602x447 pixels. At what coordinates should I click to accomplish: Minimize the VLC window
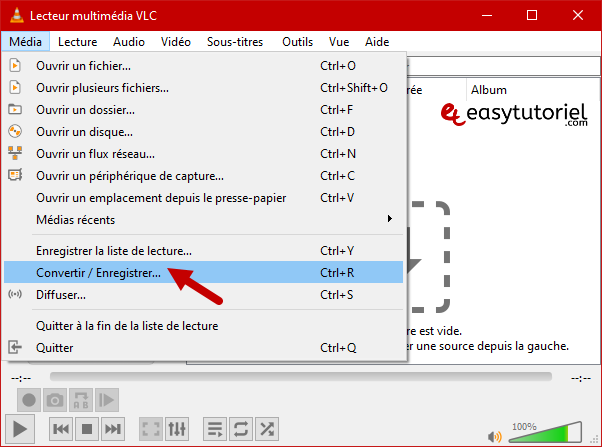pyautogui.click(x=487, y=15)
